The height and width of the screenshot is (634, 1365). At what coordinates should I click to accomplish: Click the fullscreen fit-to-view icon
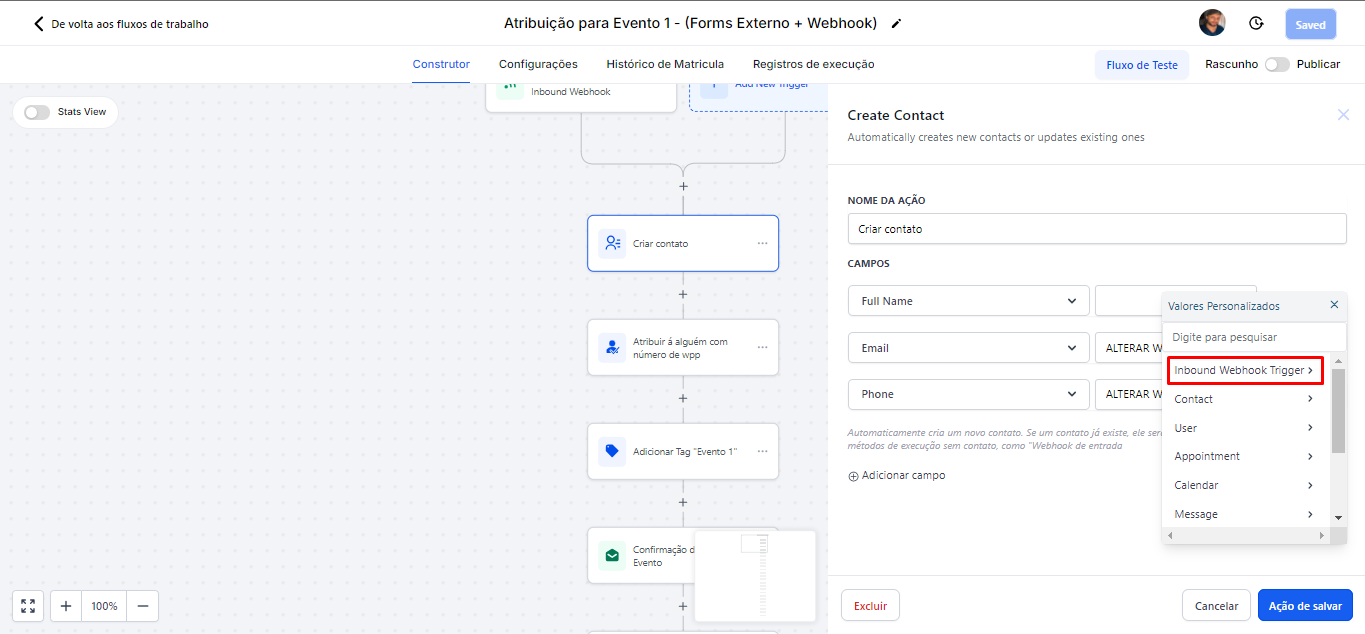coord(28,606)
